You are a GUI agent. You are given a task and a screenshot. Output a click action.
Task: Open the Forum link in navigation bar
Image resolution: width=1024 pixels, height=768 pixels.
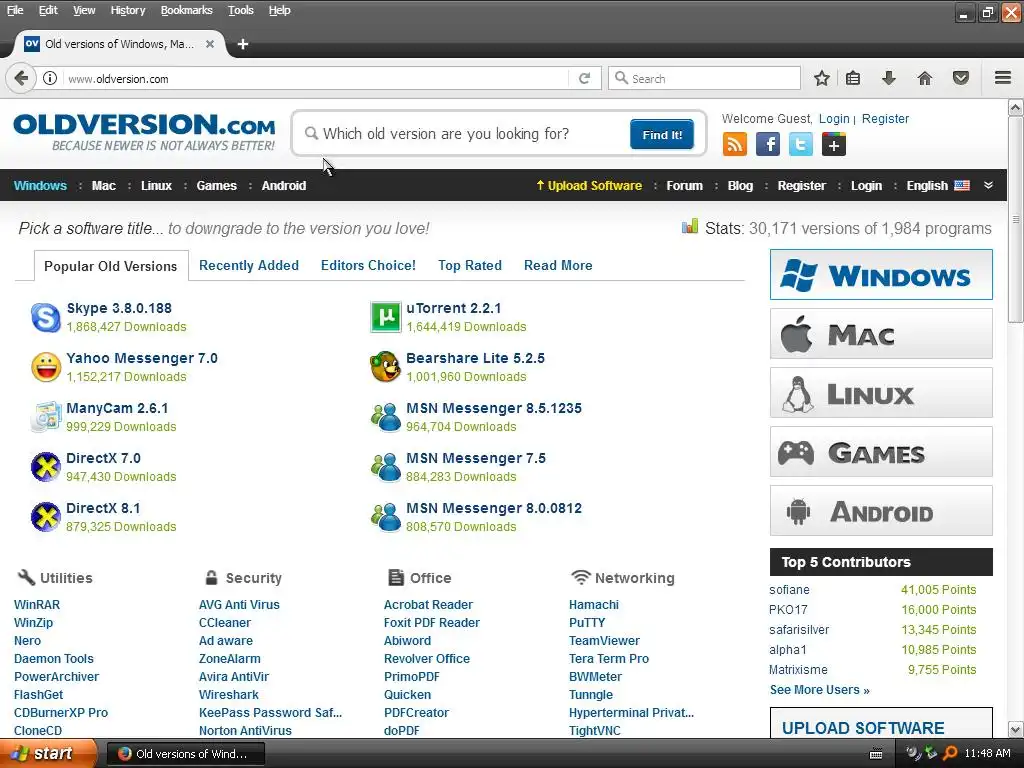(684, 185)
